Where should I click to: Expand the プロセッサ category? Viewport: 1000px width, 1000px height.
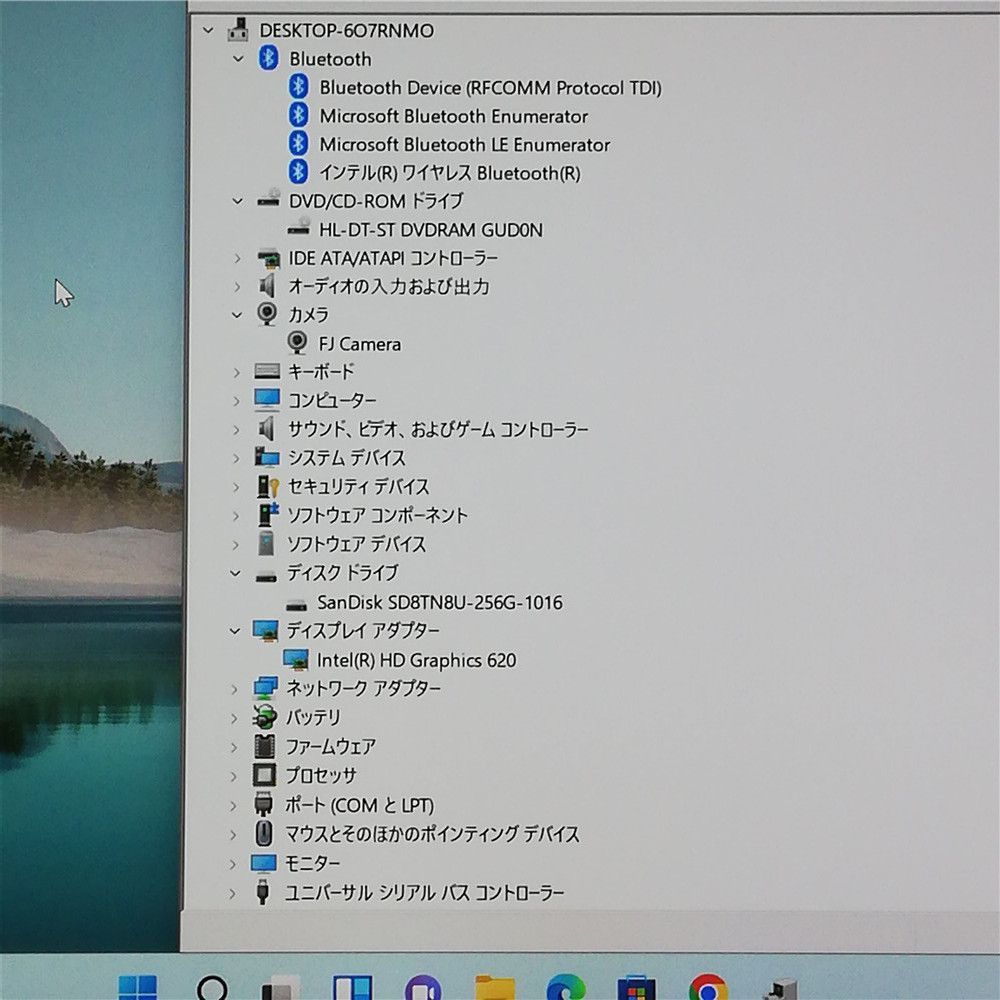tap(237, 775)
